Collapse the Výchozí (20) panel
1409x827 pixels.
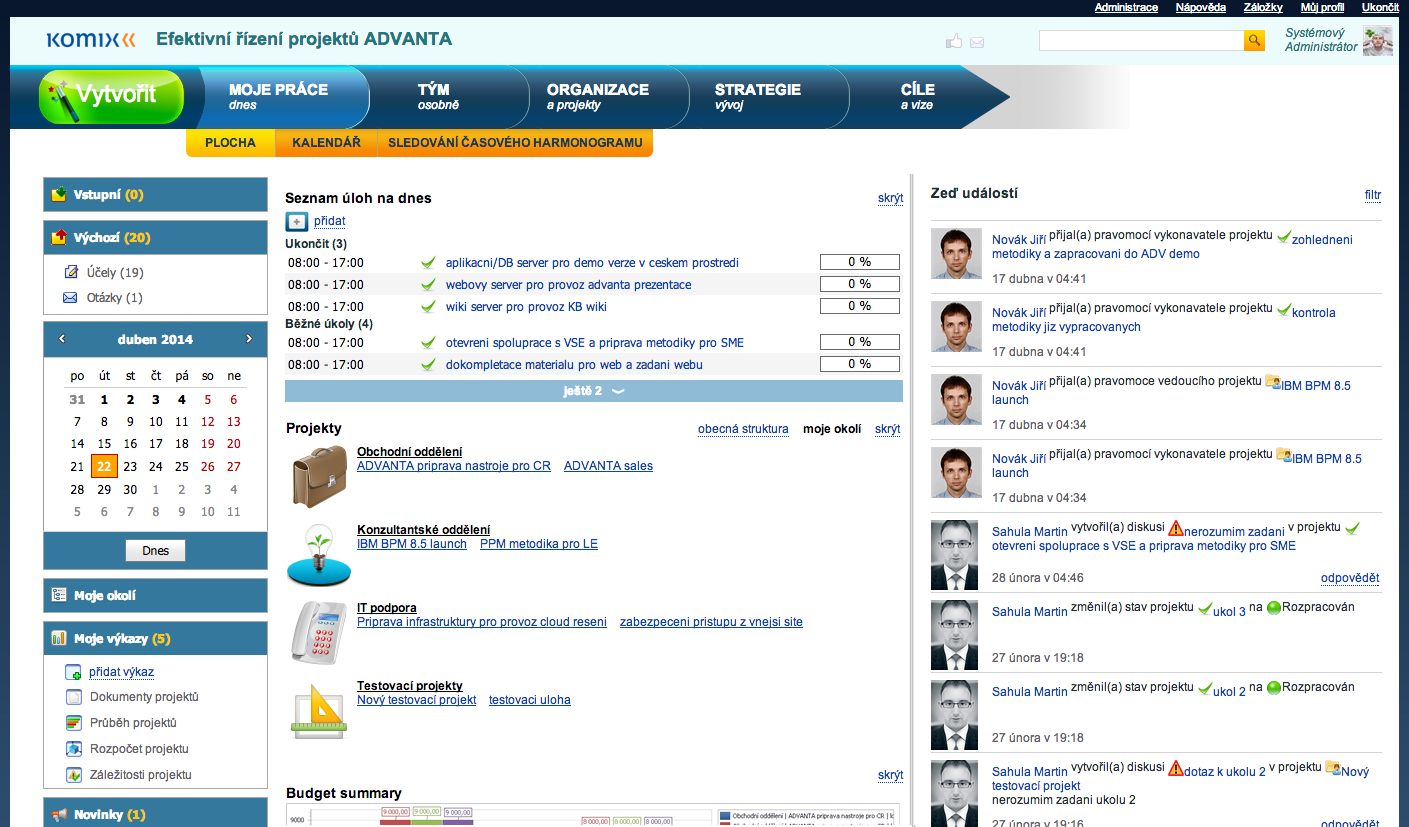pyautogui.click(x=156, y=238)
